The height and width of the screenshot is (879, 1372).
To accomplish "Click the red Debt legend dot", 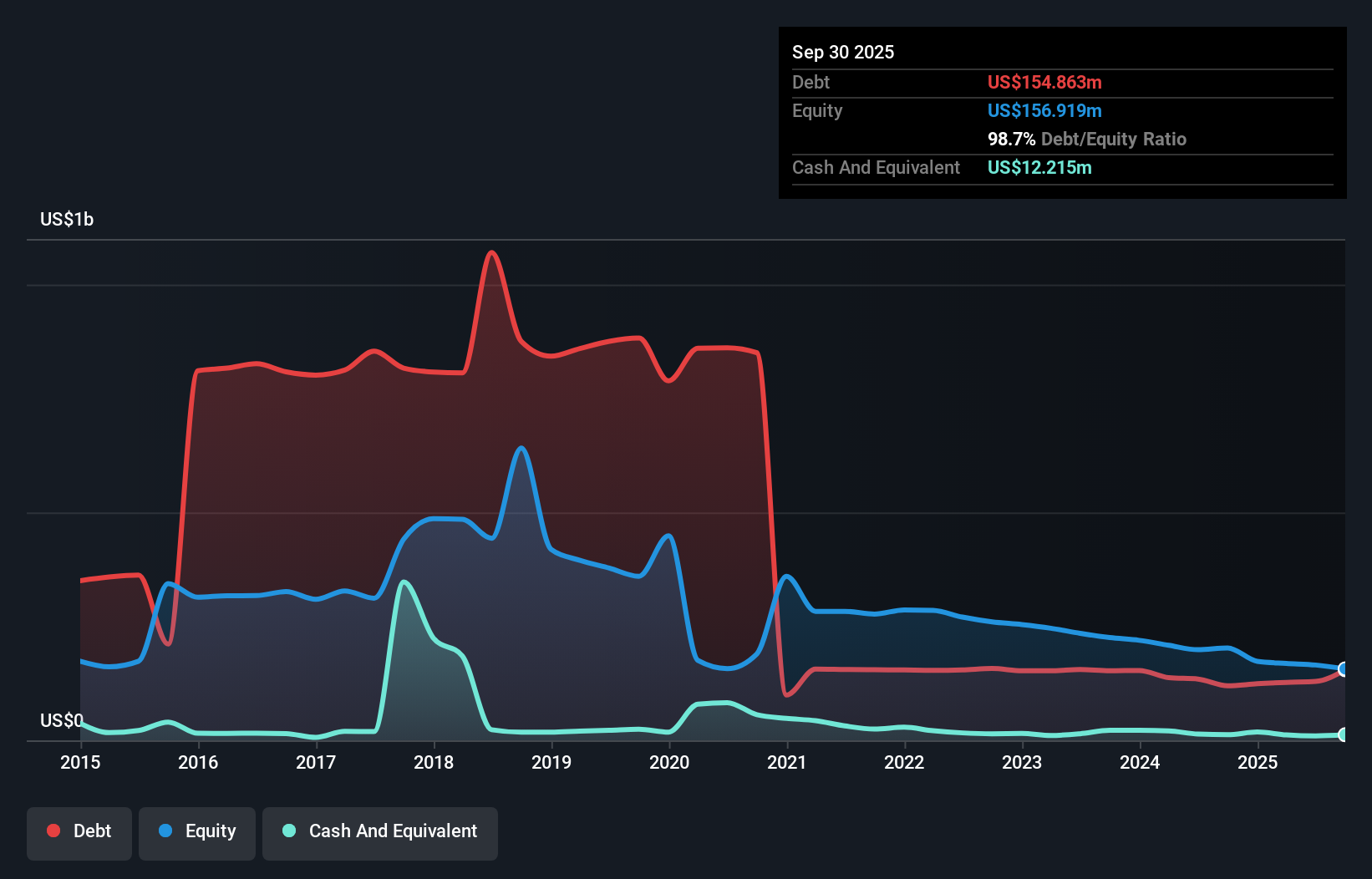I will pos(52,831).
